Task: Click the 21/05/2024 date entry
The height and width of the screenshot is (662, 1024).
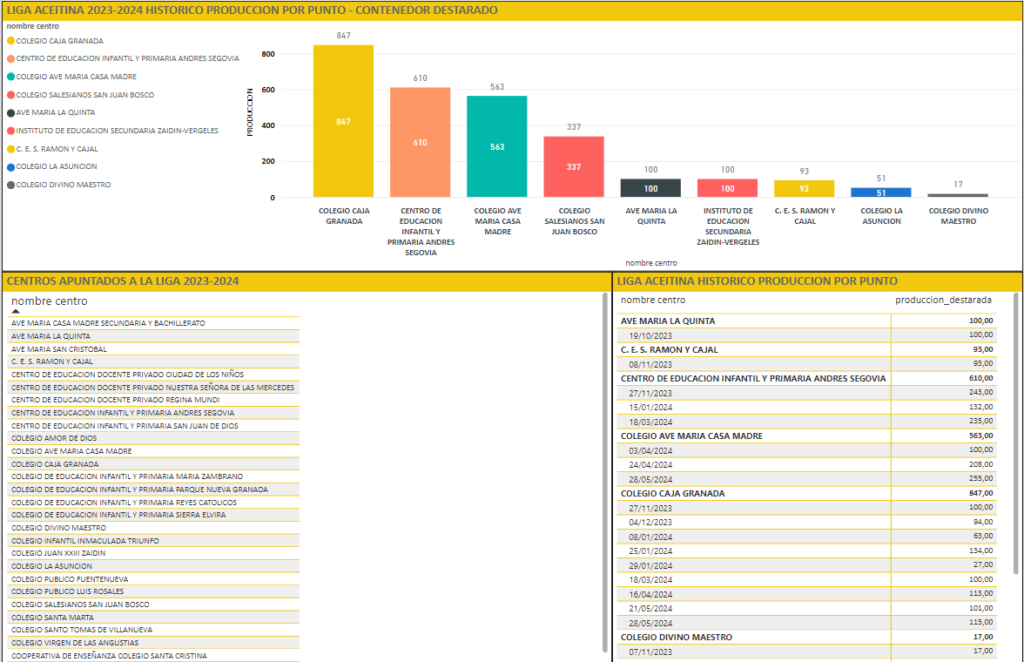Action: pos(650,608)
